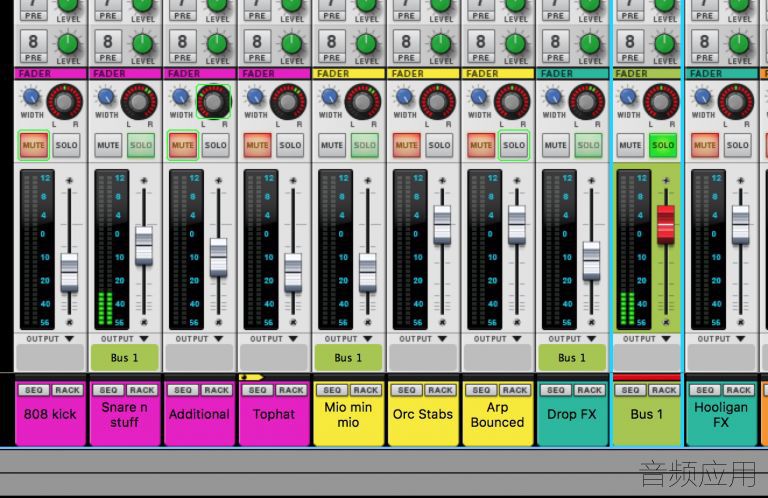This screenshot has height=498, width=768.
Task: Click the FADER section header on Mio min mio
Action: click(x=348, y=74)
